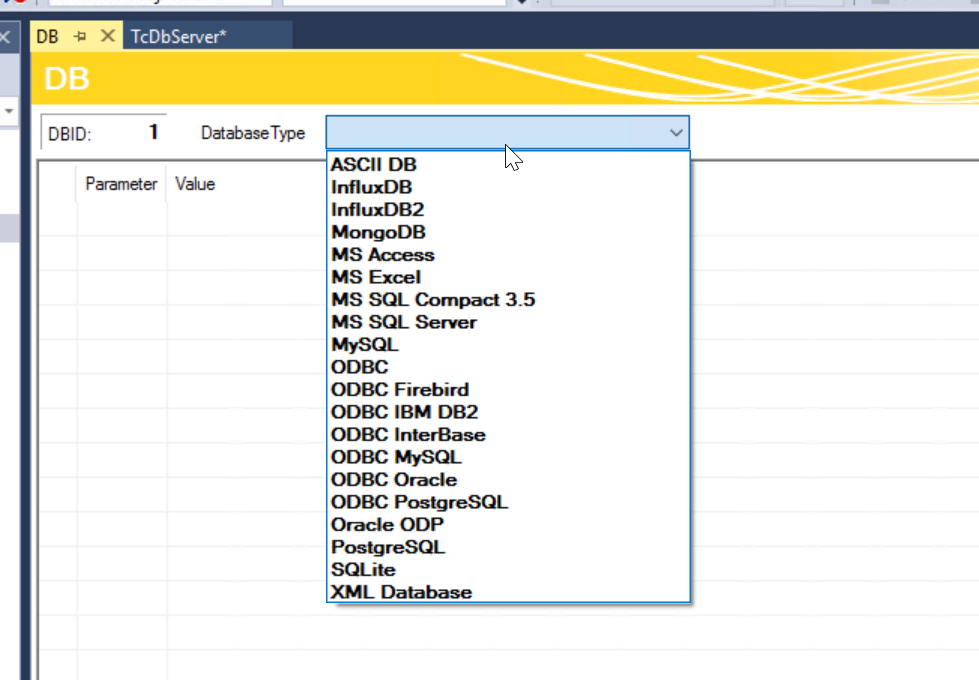
Task: Open the DatabaseType dropdown arrow
Action: coord(676,133)
